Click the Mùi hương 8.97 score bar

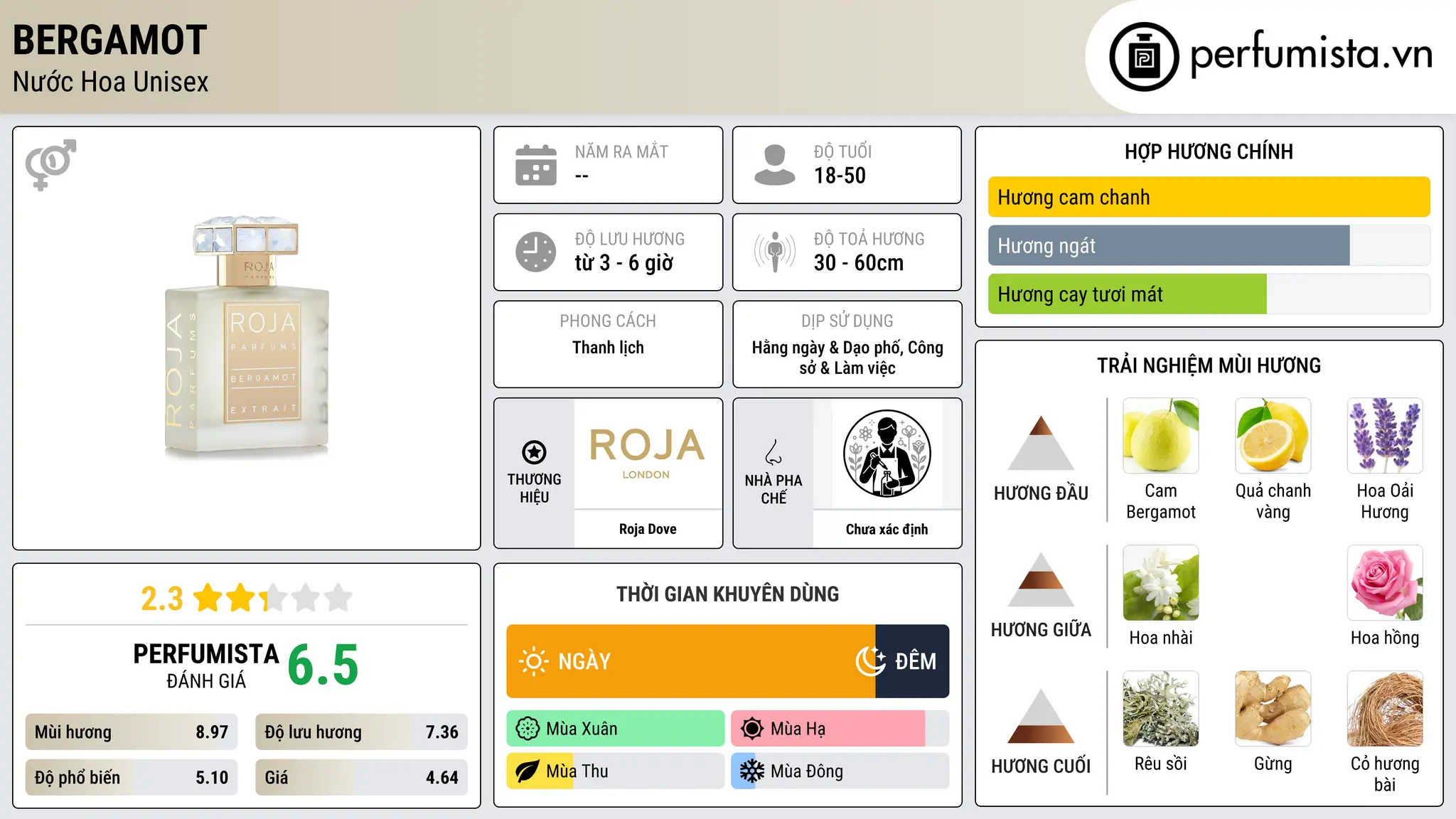click(x=132, y=732)
